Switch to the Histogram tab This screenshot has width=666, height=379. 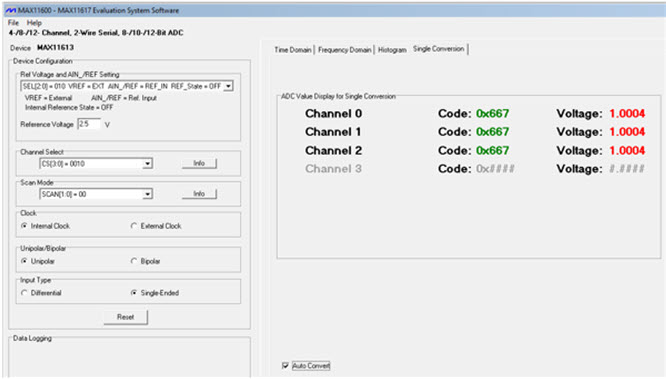tap(392, 50)
